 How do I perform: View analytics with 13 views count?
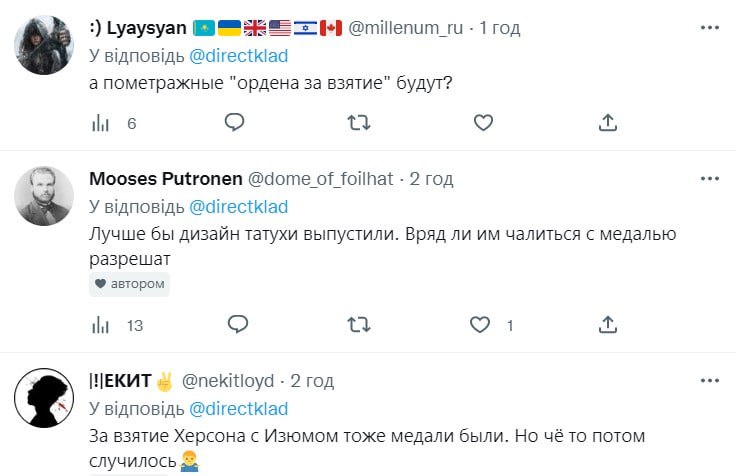[101, 325]
